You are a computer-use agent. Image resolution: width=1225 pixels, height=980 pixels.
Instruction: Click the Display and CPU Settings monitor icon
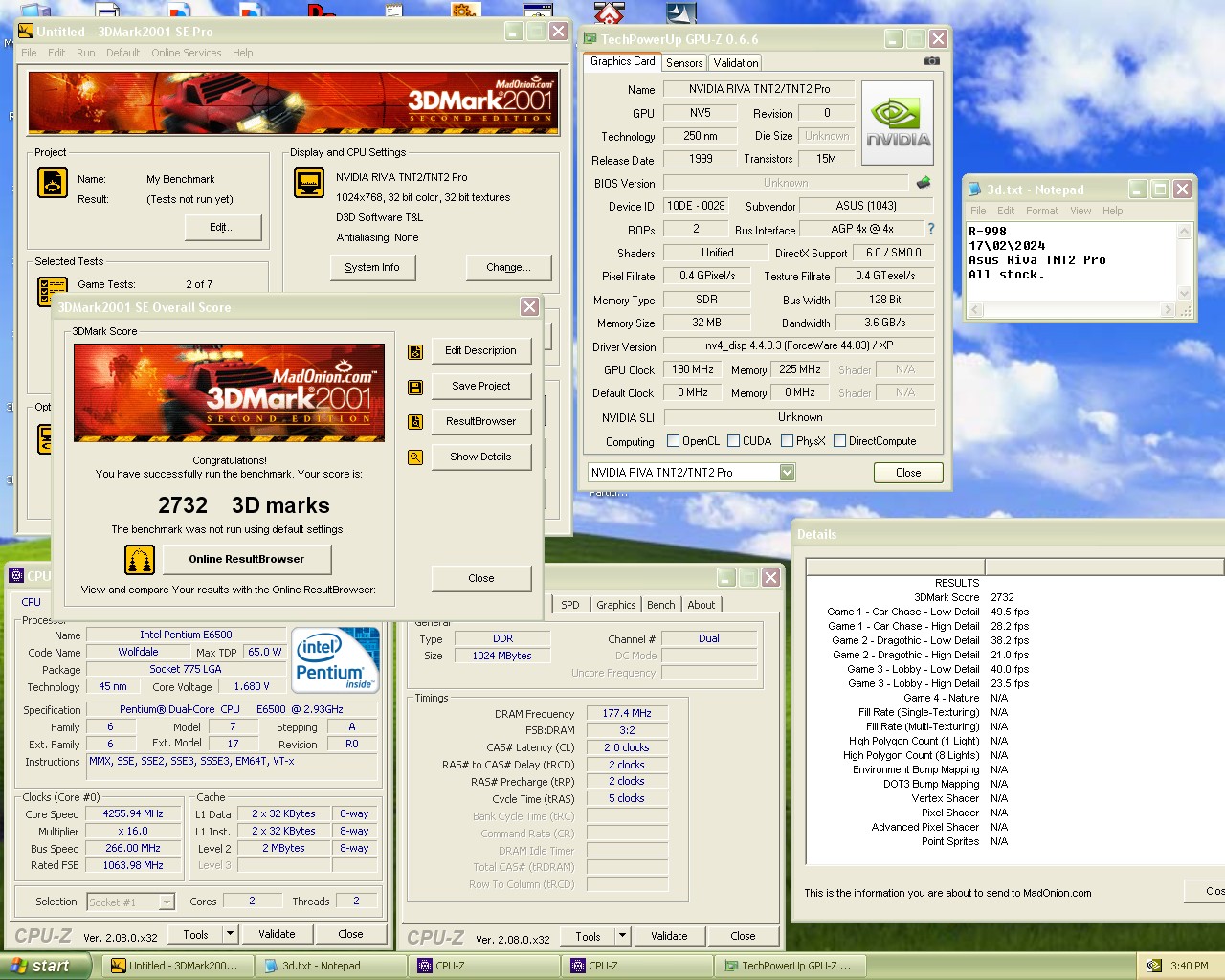click(x=309, y=182)
